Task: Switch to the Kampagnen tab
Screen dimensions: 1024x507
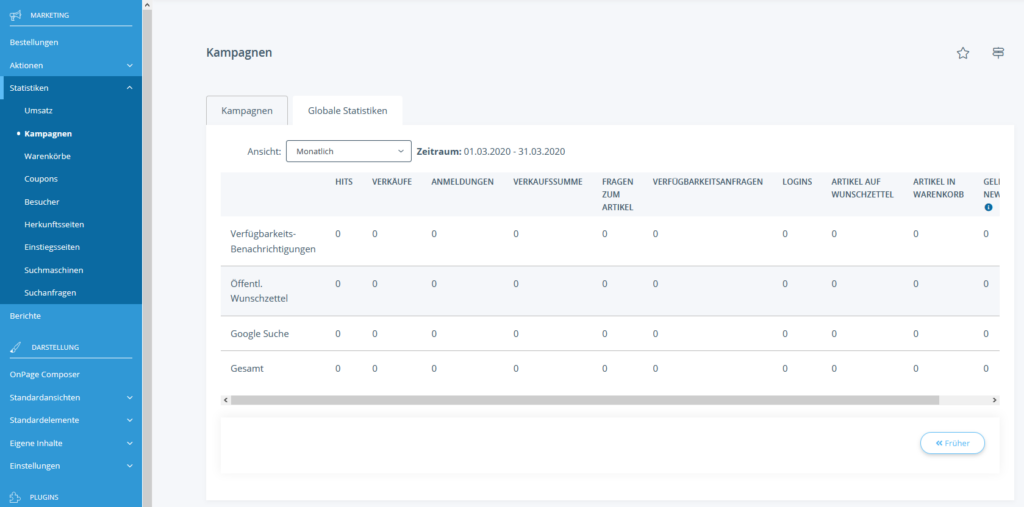Action: [246, 111]
